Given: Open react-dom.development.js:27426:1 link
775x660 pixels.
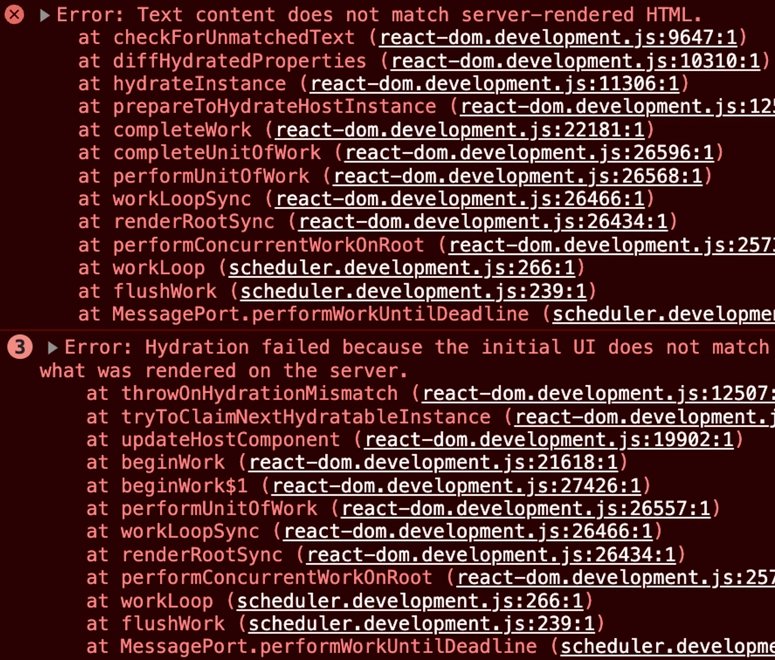Looking at the screenshot, I should pos(457,486).
